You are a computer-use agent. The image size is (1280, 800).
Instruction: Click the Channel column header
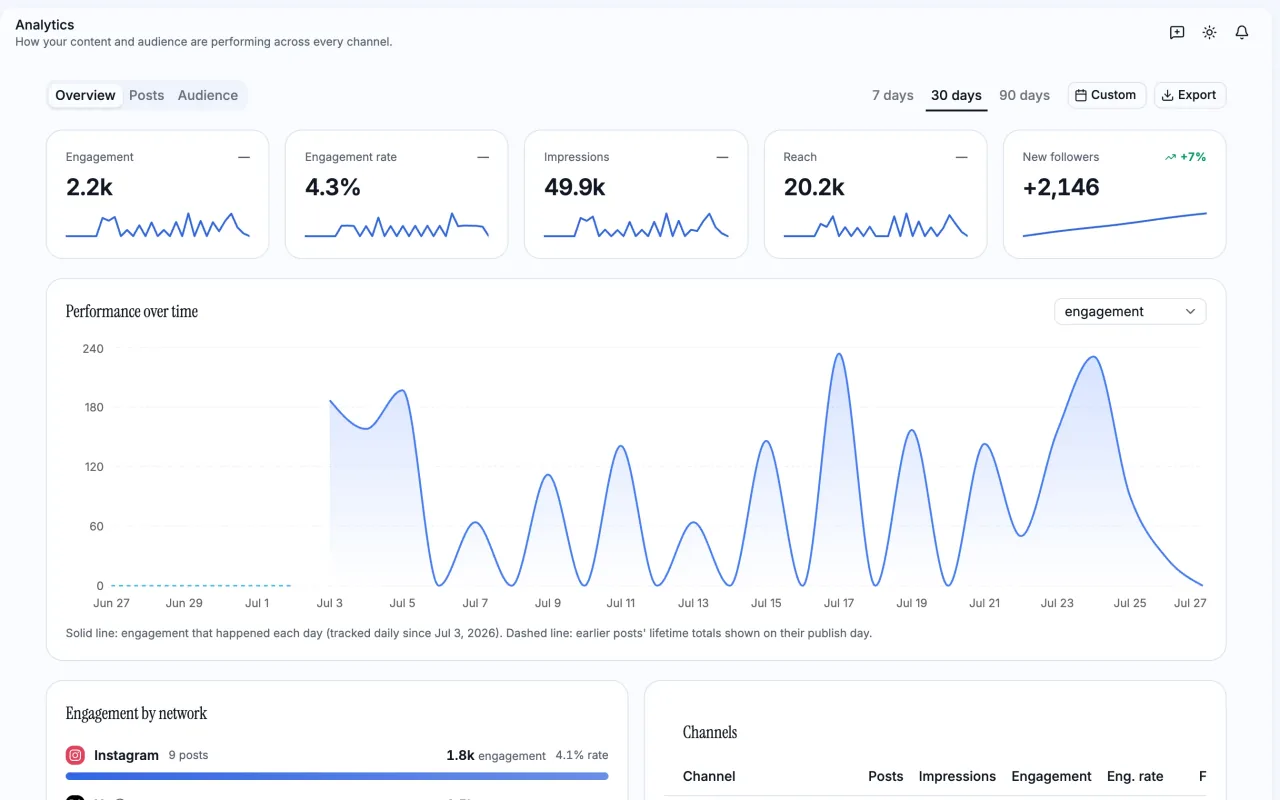point(709,776)
